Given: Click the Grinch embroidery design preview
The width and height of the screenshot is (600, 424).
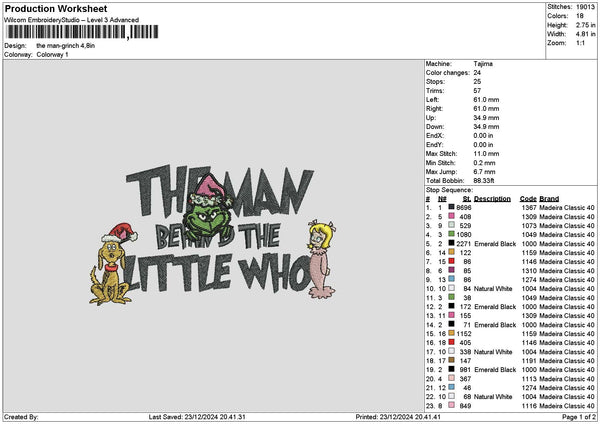Looking at the screenshot, I should (x=212, y=234).
